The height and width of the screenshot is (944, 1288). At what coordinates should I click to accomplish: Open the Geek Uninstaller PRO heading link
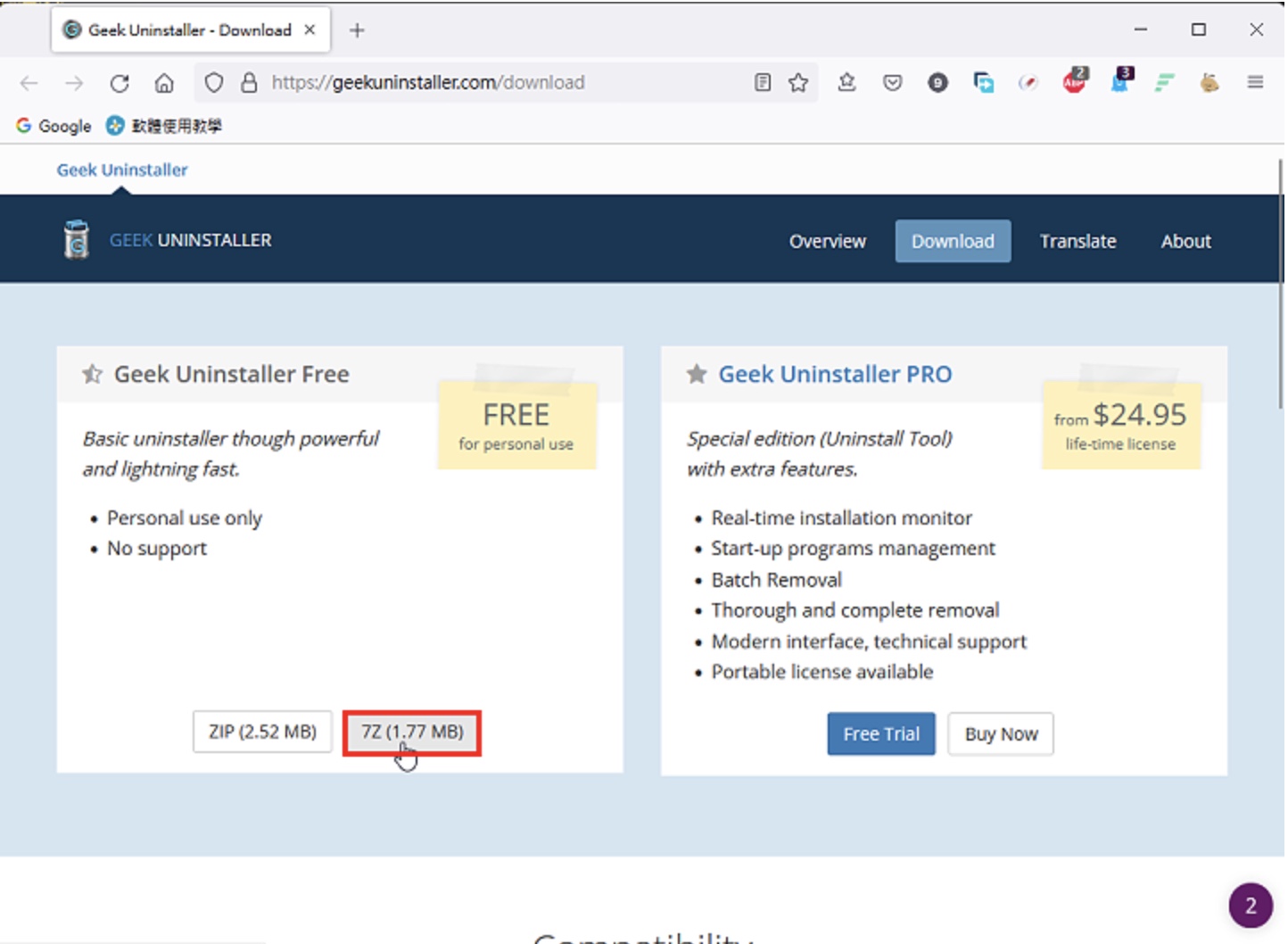point(835,374)
